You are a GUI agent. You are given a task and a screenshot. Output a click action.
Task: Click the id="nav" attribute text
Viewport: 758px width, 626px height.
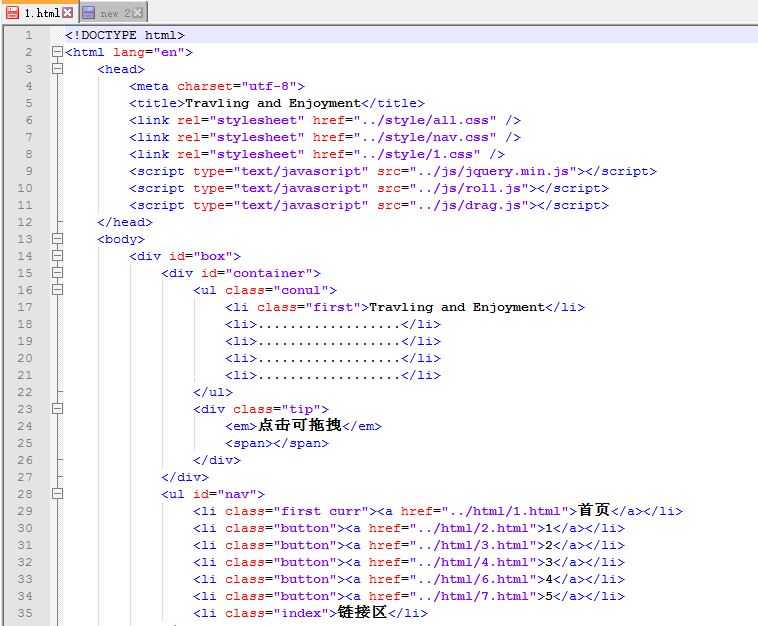[x=225, y=495]
